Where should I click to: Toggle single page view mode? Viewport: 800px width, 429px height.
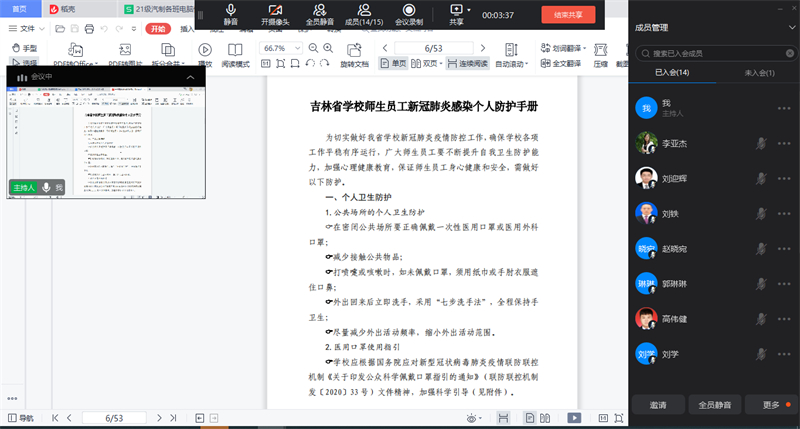point(394,63)
